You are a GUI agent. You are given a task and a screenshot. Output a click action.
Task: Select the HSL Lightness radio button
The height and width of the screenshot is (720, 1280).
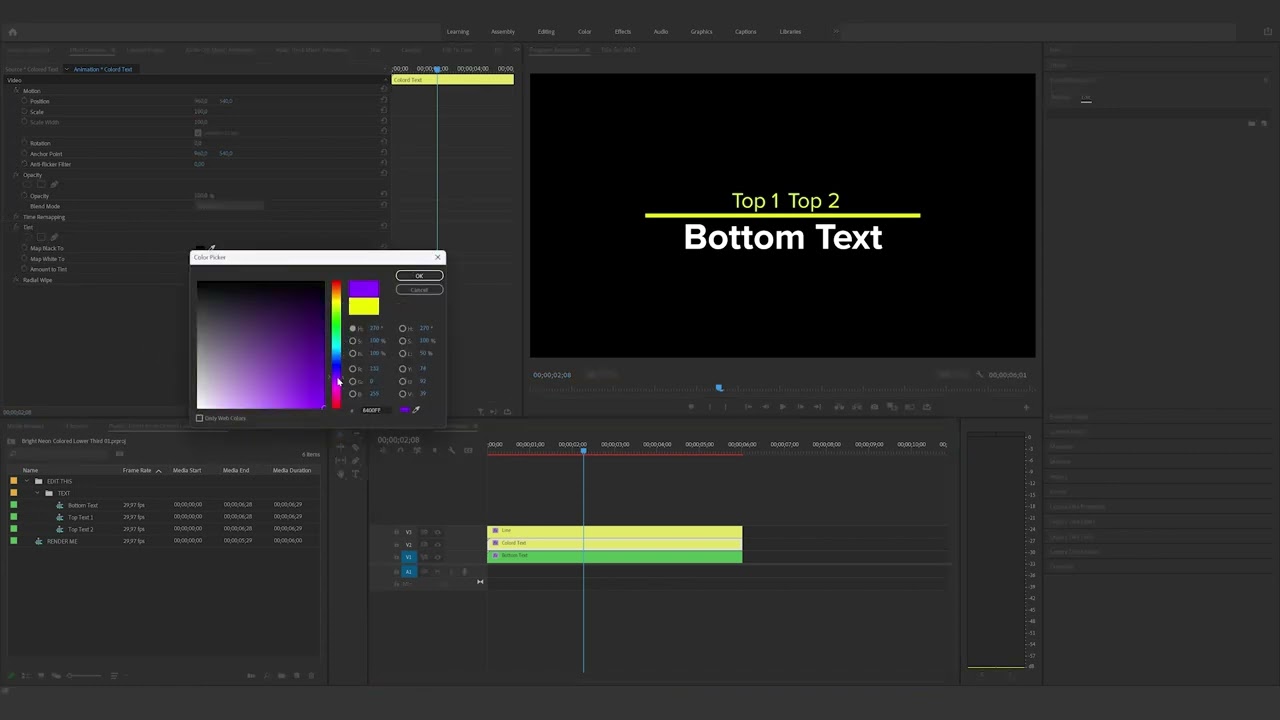coord(403,354)
